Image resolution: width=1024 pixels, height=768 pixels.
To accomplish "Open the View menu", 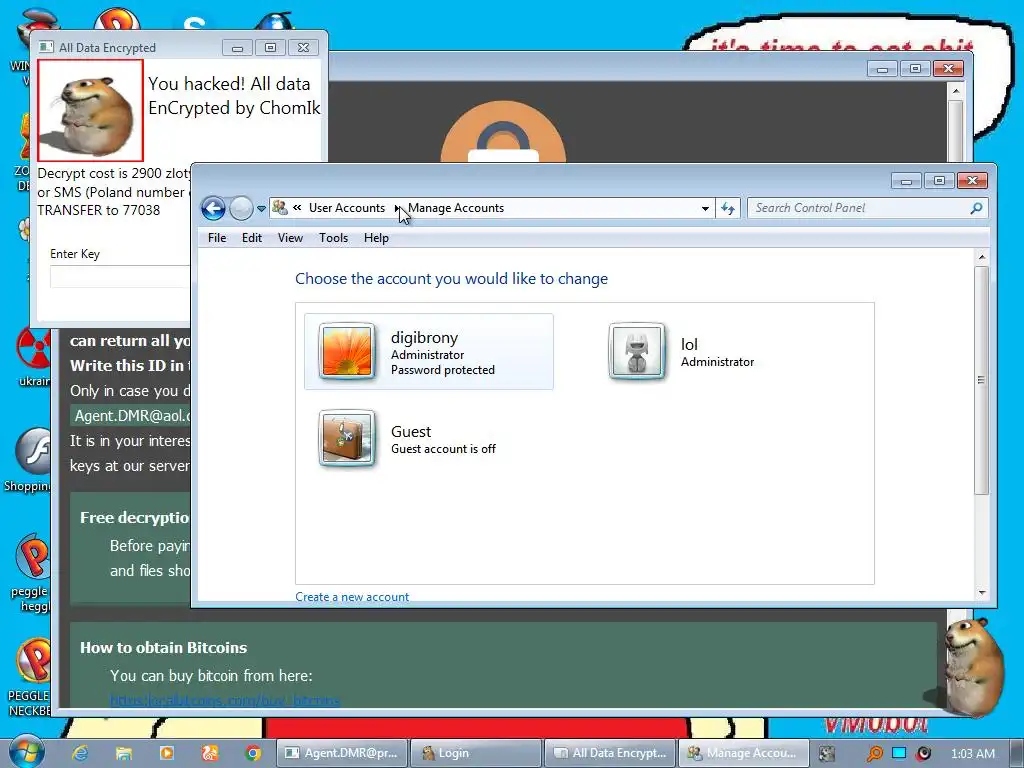I will coord(290,238).
